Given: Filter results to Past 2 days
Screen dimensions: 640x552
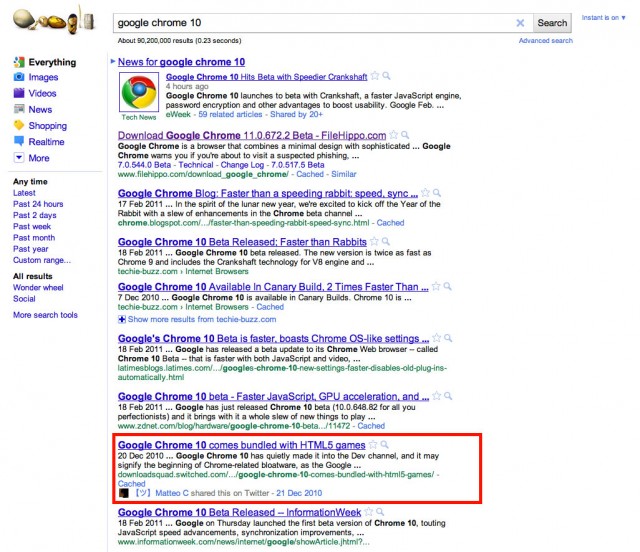Looking at the screenshot, I should click(x=35, y=215).
